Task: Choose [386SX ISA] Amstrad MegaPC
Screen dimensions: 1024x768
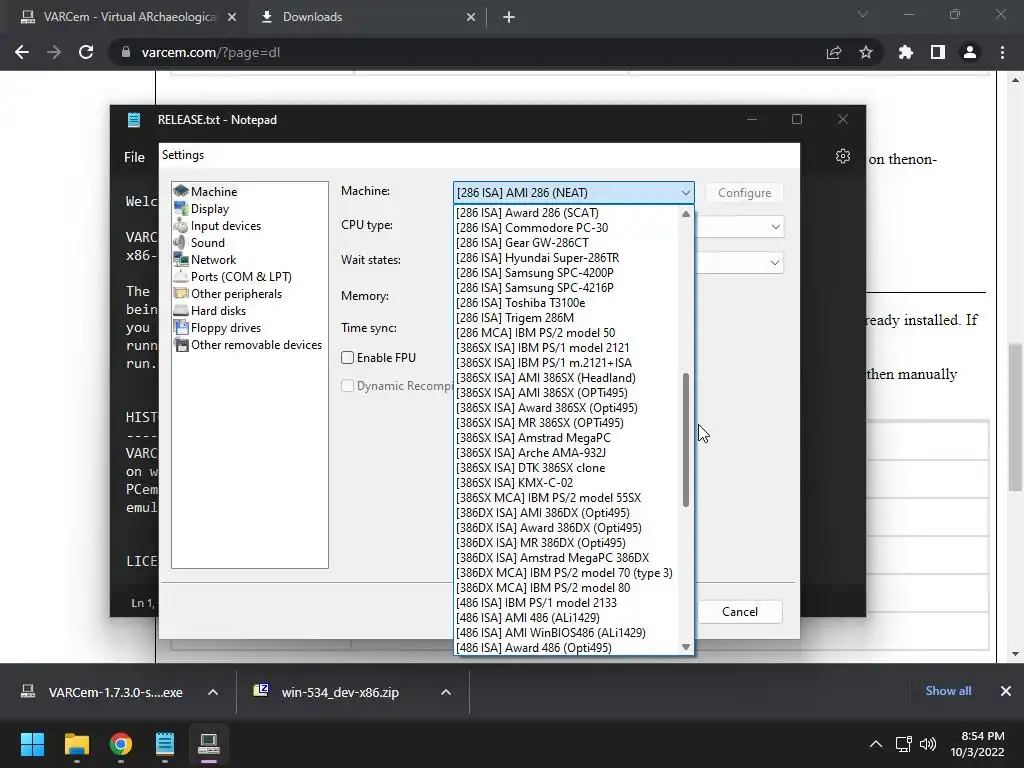Action: coord(567,438)
